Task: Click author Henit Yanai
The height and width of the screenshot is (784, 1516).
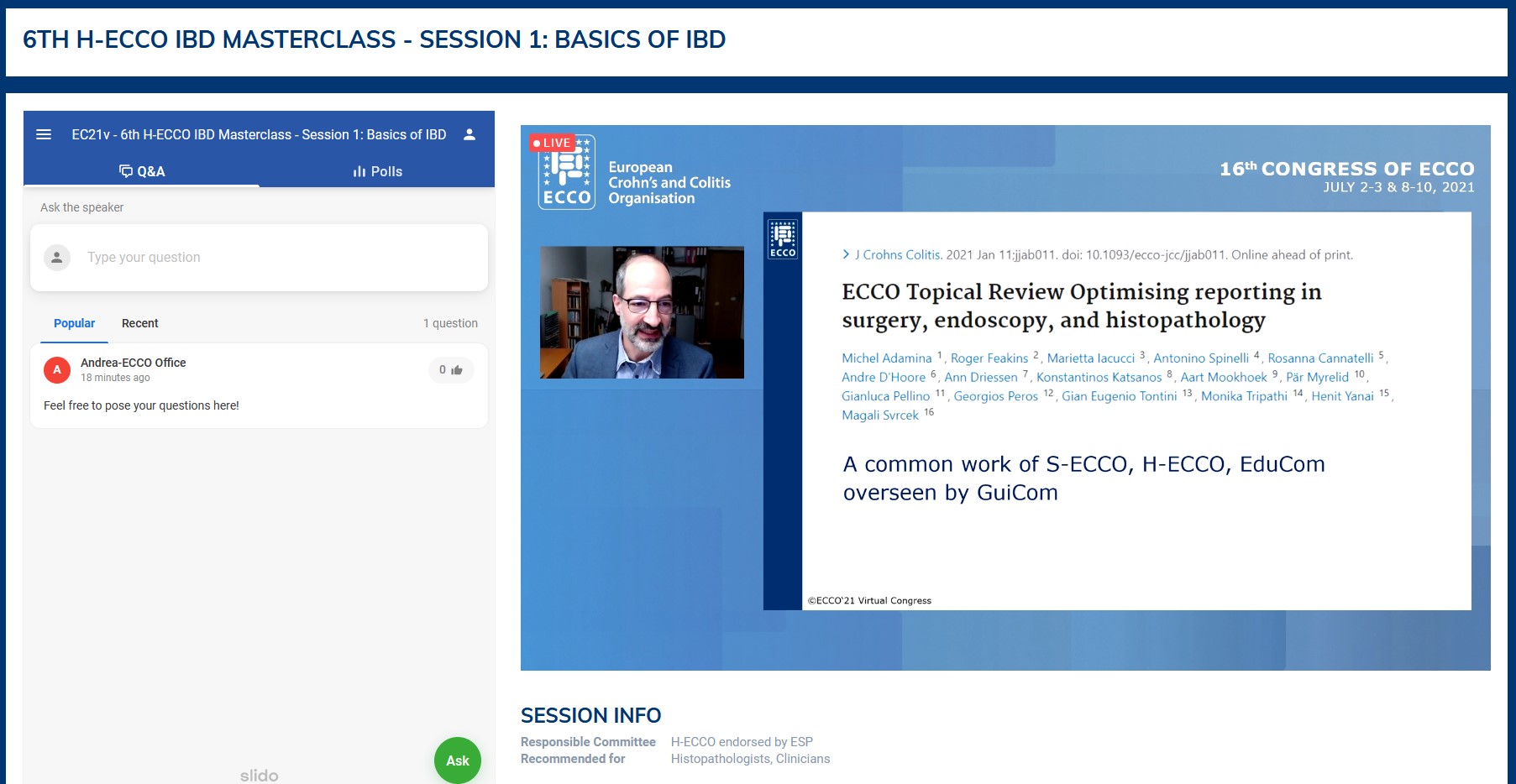Action: [x=1342, y=396]
